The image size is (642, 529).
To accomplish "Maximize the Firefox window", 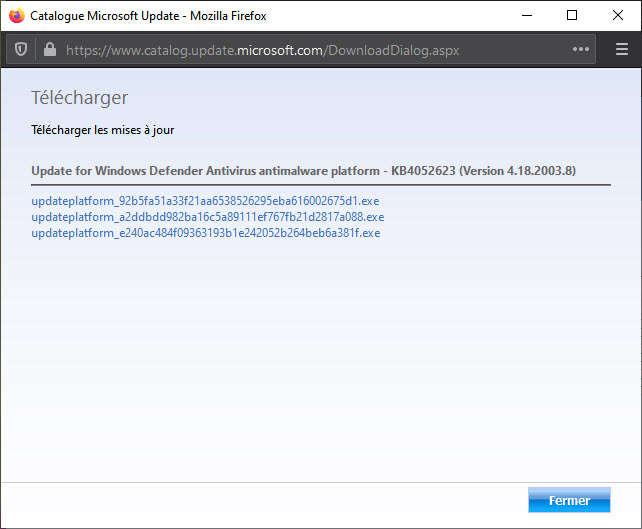I will click(x=572, y=16).
